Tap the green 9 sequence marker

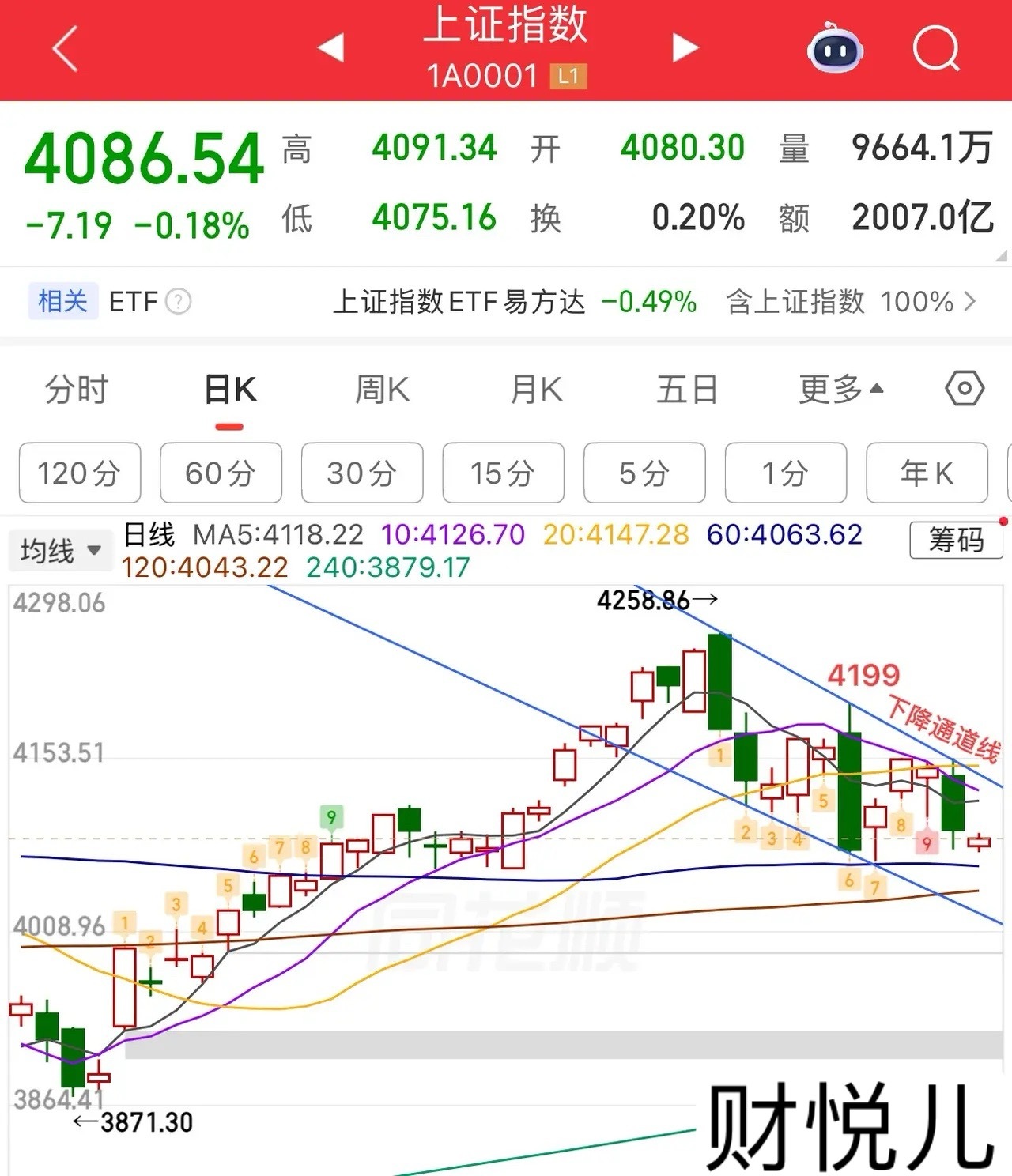(x=331, y=818)
